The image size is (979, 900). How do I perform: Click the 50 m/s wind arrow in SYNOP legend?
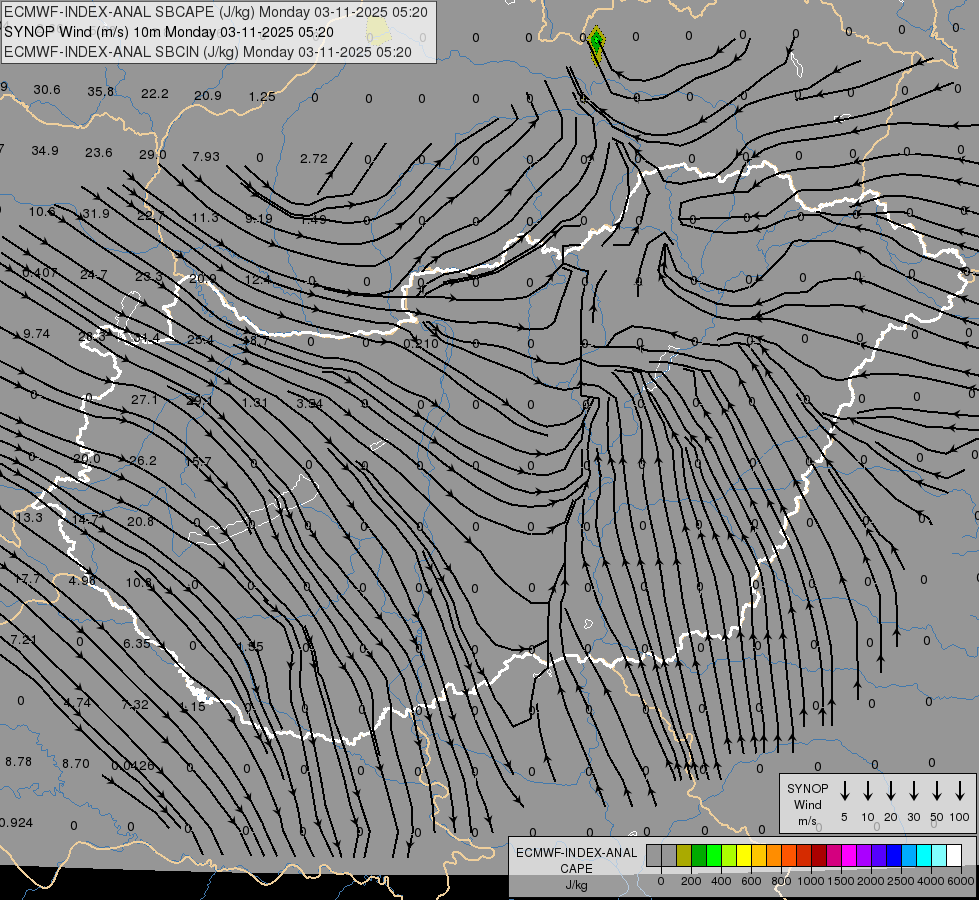(x=937, y=791)
